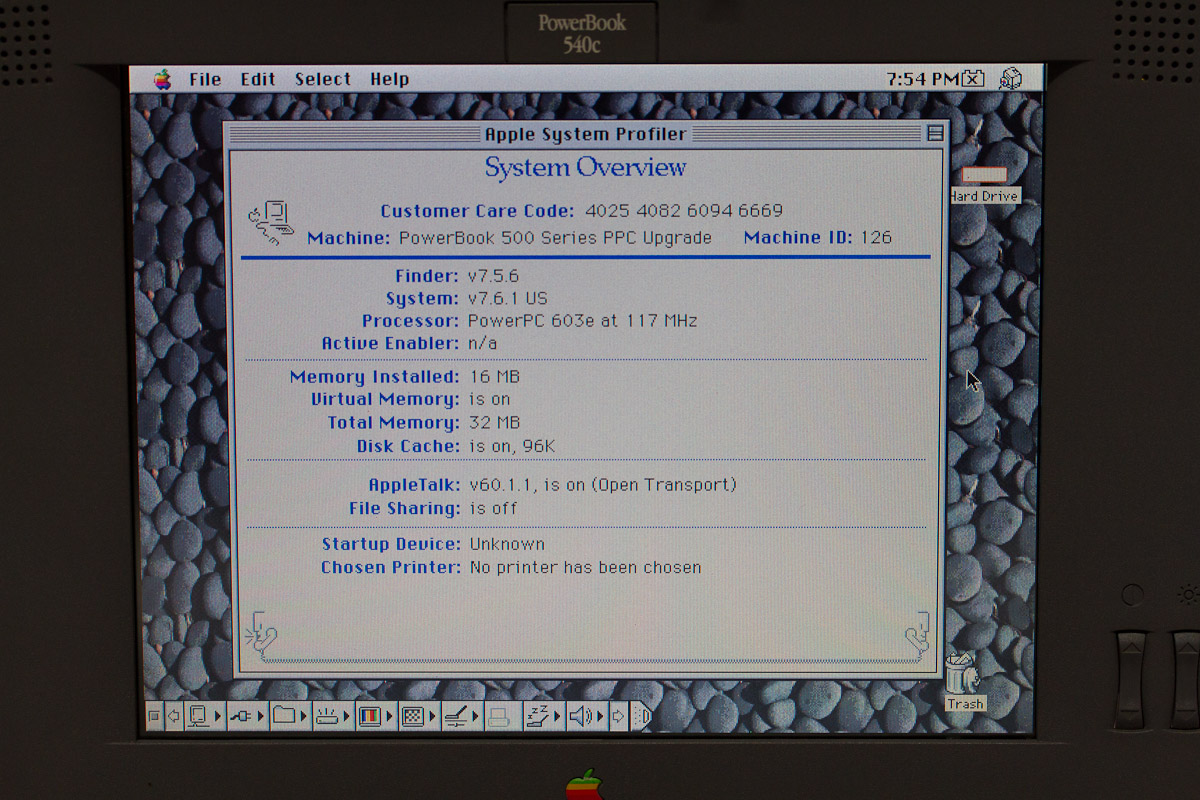Click the battery icon in menu bar
This screenshot has height=800, width=1200.
(974, 80)
